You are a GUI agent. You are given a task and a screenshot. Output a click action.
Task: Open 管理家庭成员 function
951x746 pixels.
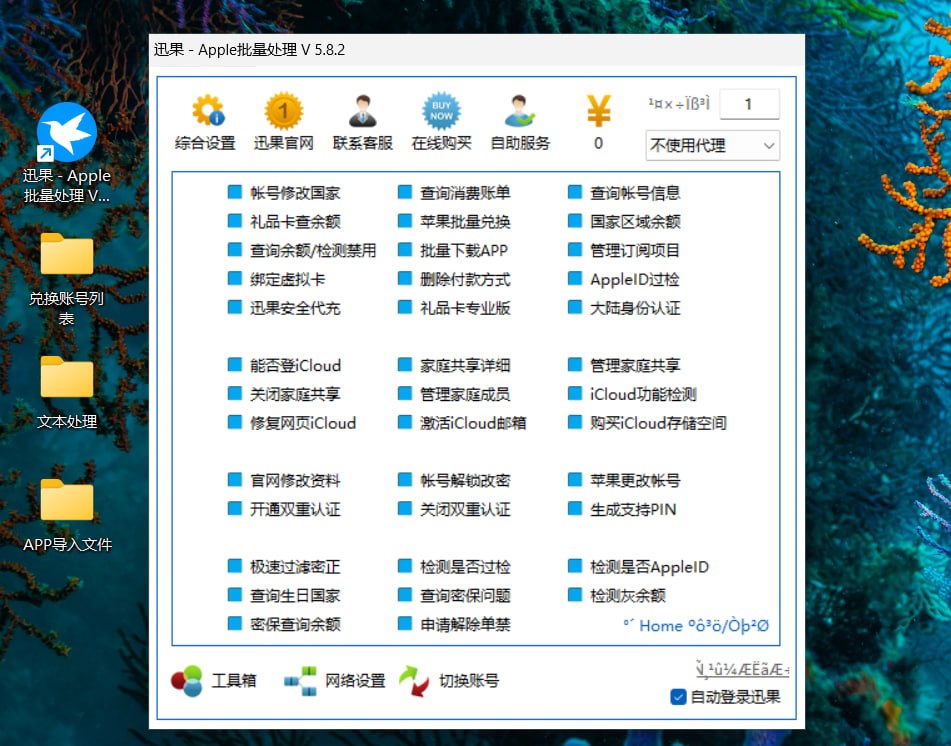(465, 394)
